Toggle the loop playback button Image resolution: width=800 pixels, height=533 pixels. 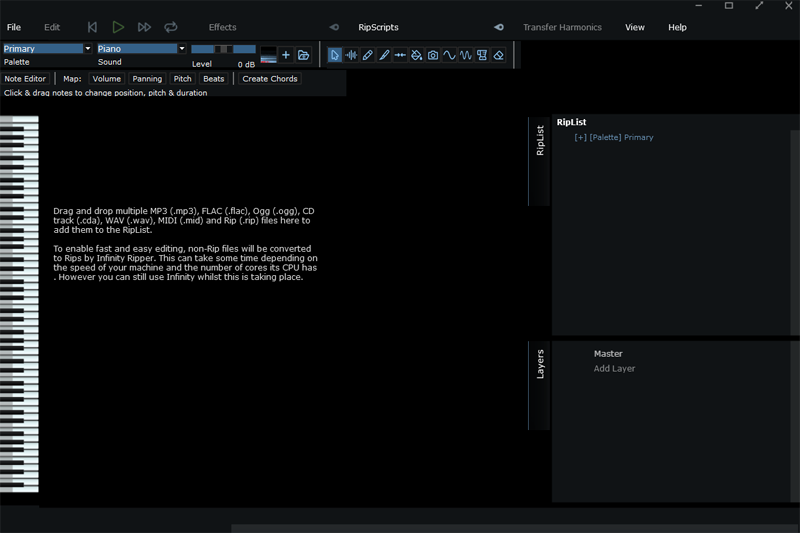click(x=171, y=27)
